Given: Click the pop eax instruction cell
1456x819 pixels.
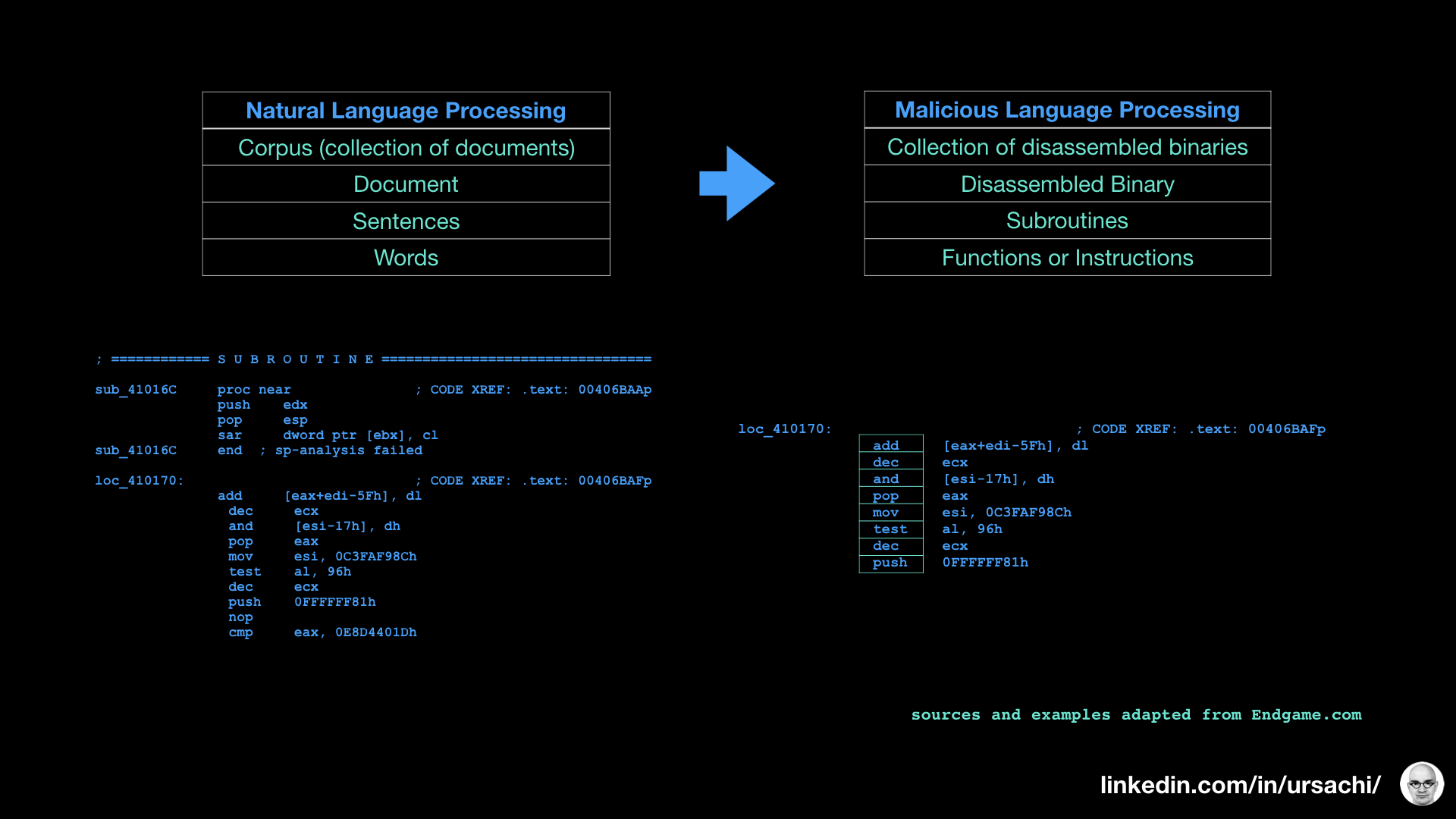Looking at the screenshot, I should coord(890,495).
